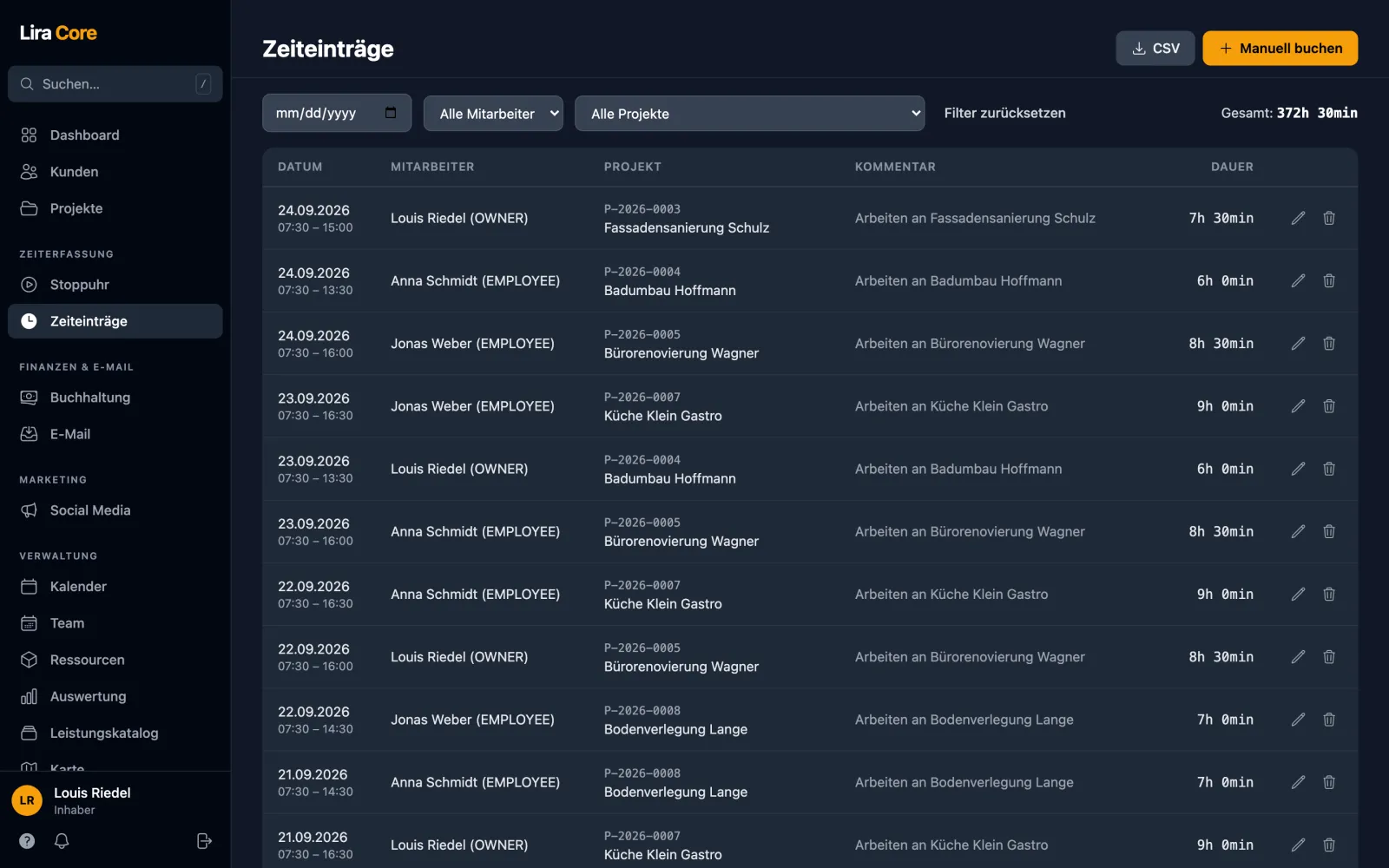
Task: Open Kalender in the sidebar
Action: coord(115,587)
